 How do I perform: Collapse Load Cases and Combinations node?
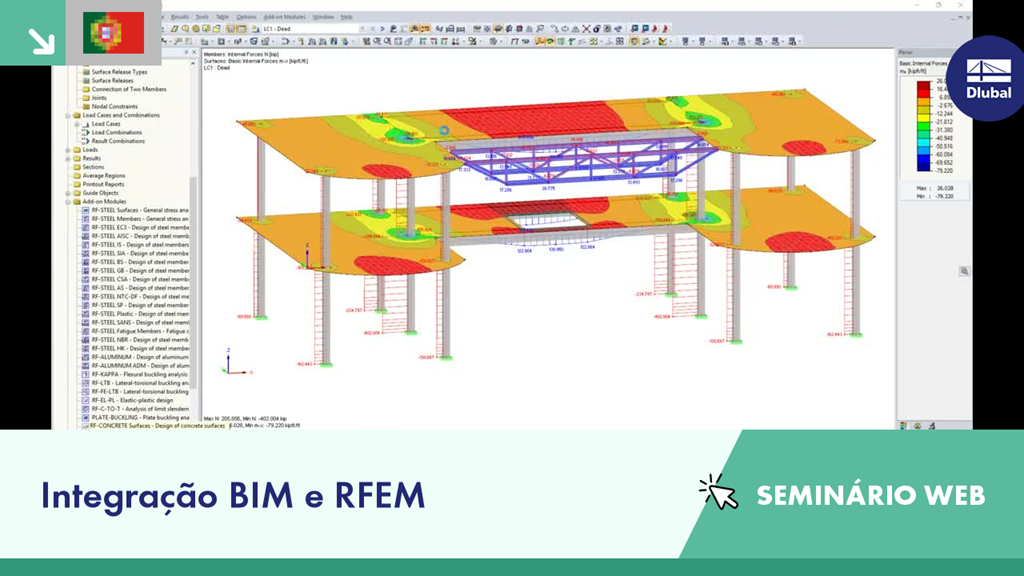coord(68,115)
